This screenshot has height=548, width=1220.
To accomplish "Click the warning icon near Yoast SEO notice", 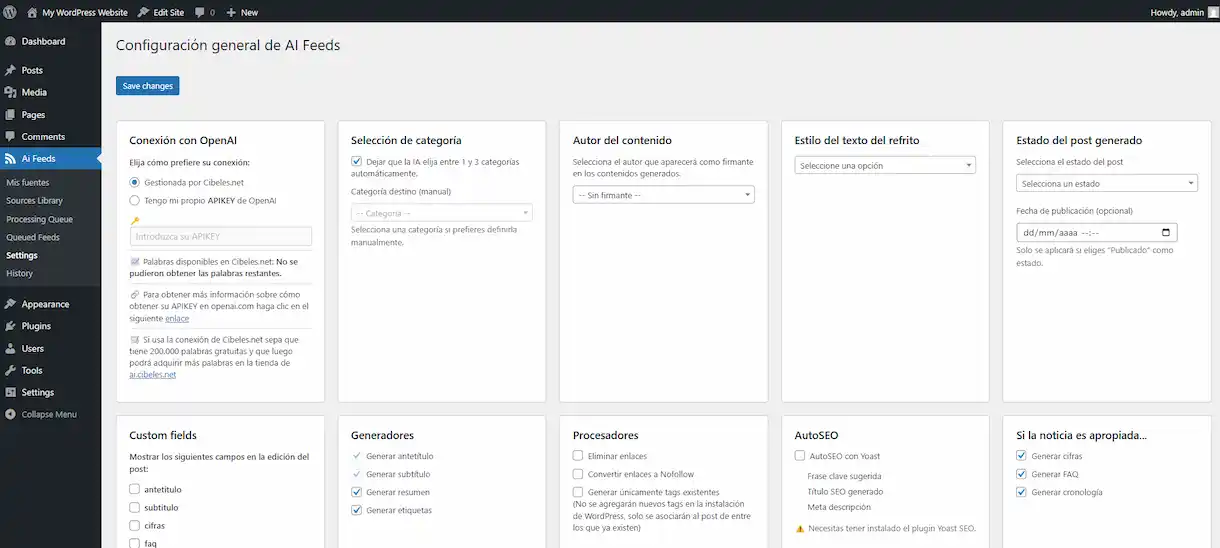I will click(x=799, y=528).
